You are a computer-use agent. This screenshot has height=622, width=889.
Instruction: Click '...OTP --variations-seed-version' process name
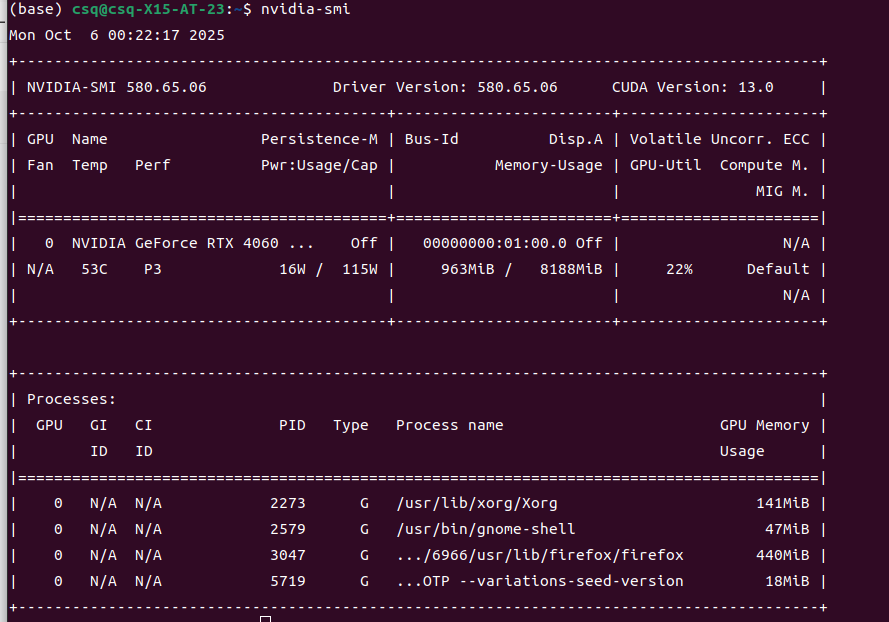coord(540,581)
